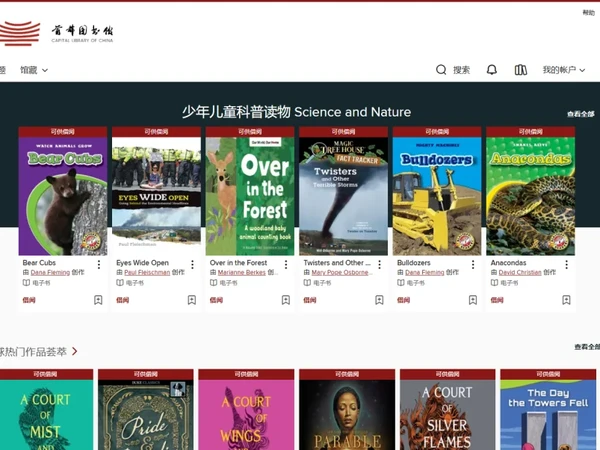Open the Bear Cubs title link
The image size is (600, 450).
pyautogui.click(x=39, y=263)
